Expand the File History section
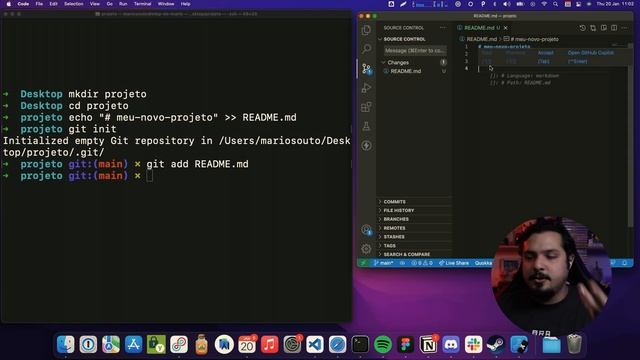 [x=414, y=210]
